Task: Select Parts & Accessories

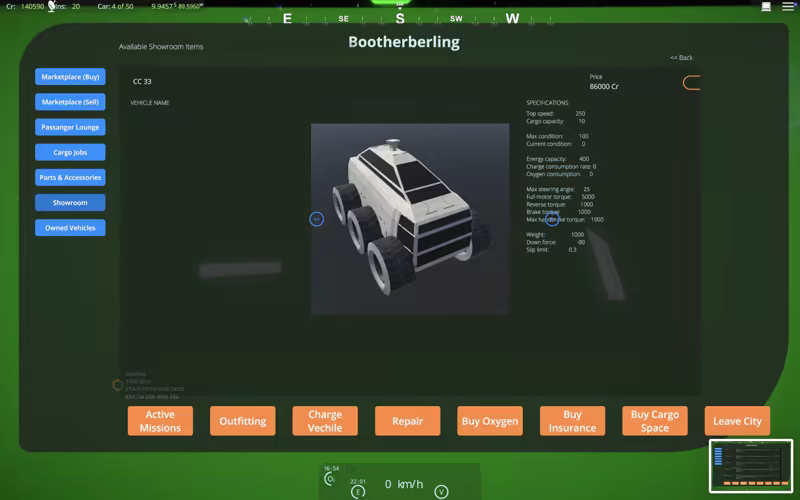Action: click(x=70, y=177)
